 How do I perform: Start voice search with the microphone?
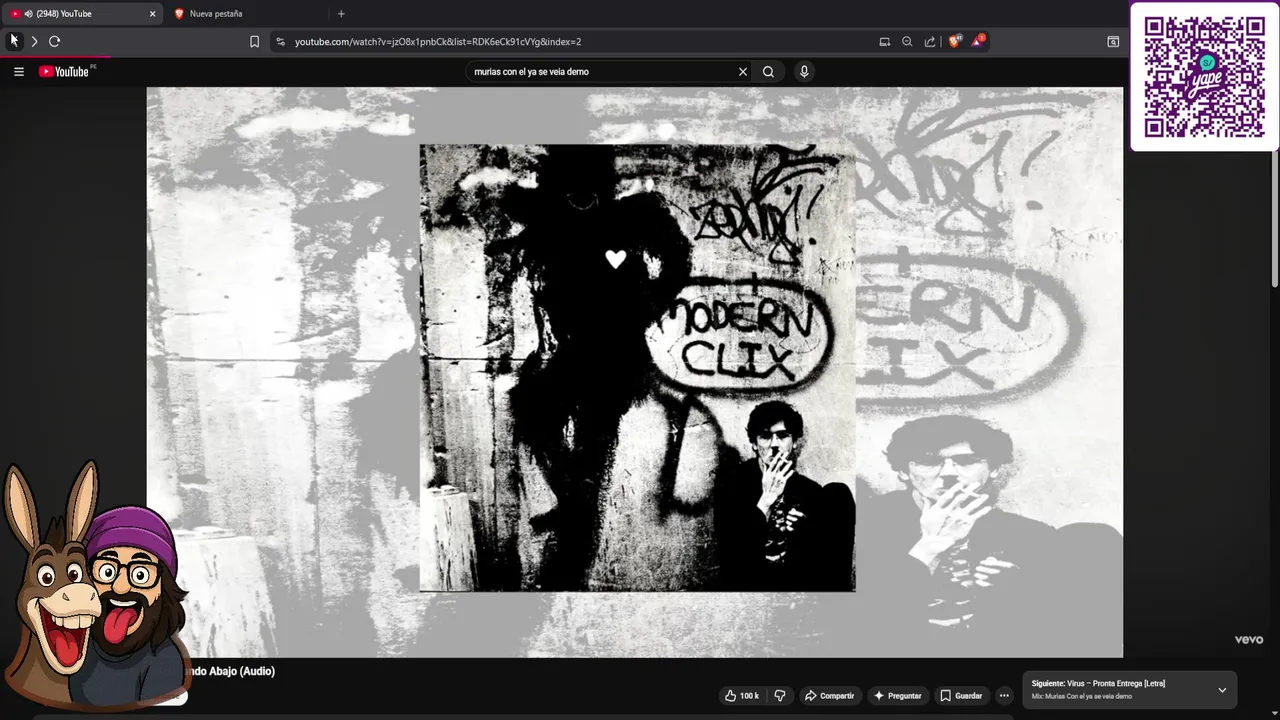tap(804, 72)
